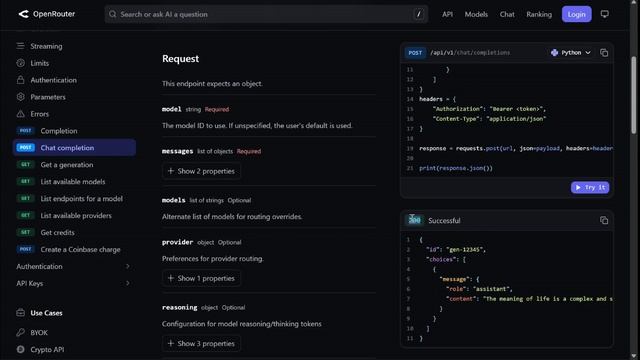Click the search magnifier icon
Image resolution: width=640 pixels, height=360 pixels.
(113, 14)
